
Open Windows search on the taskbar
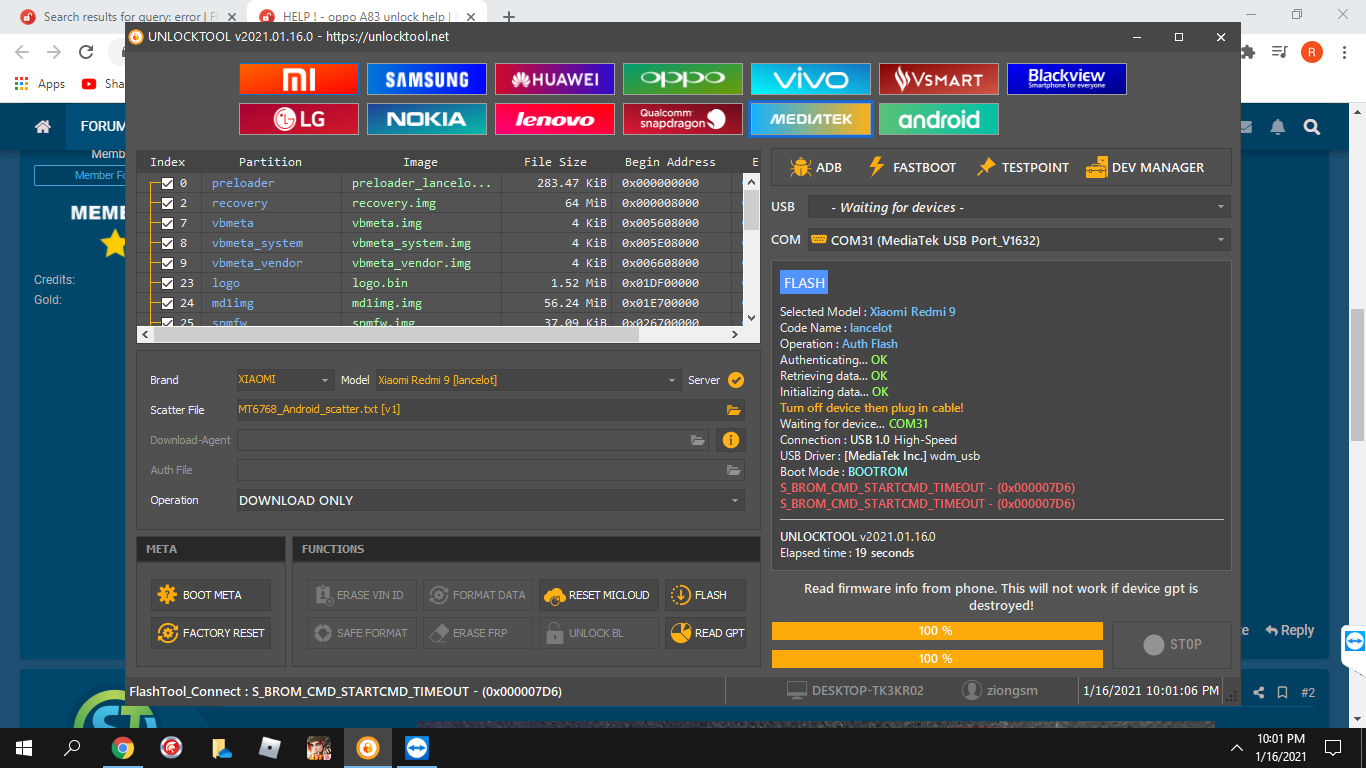(x=72, y=747)
